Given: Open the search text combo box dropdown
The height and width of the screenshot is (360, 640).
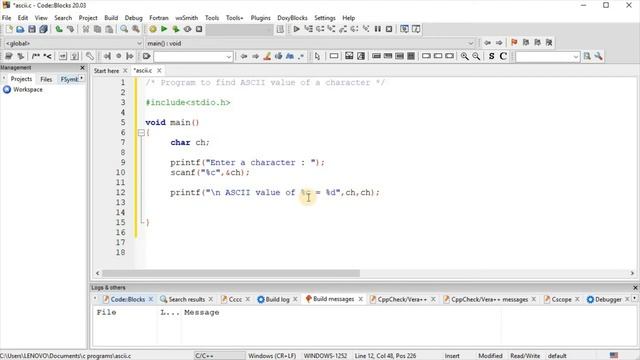Looking at the screenshot, I should [229, 57].
